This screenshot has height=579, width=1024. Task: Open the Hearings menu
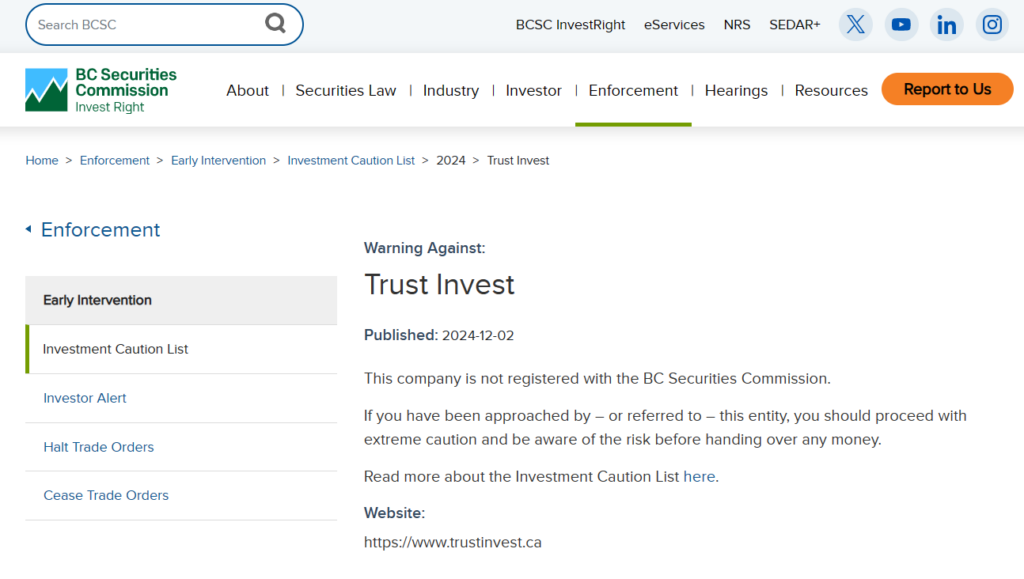[736, 90]
